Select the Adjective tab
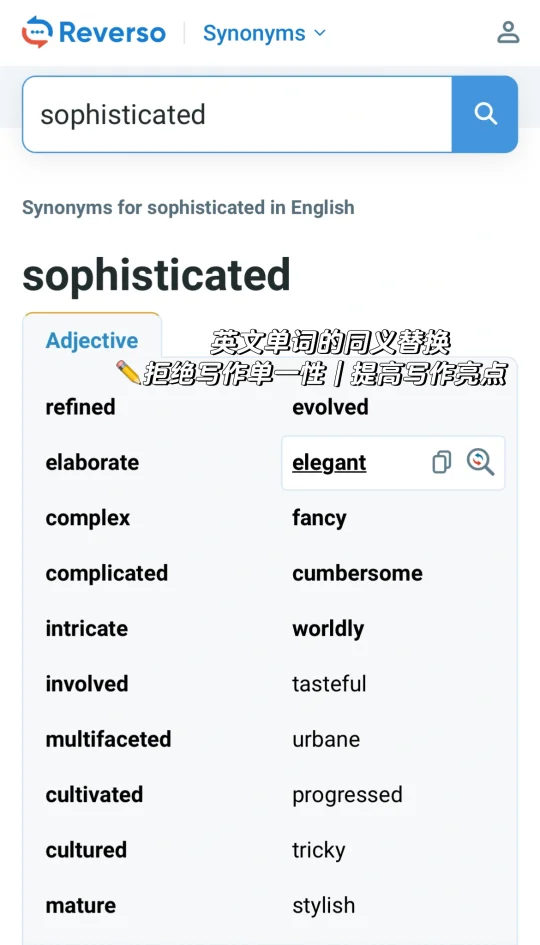Screen dimensions: 540x945 (92, 341)
